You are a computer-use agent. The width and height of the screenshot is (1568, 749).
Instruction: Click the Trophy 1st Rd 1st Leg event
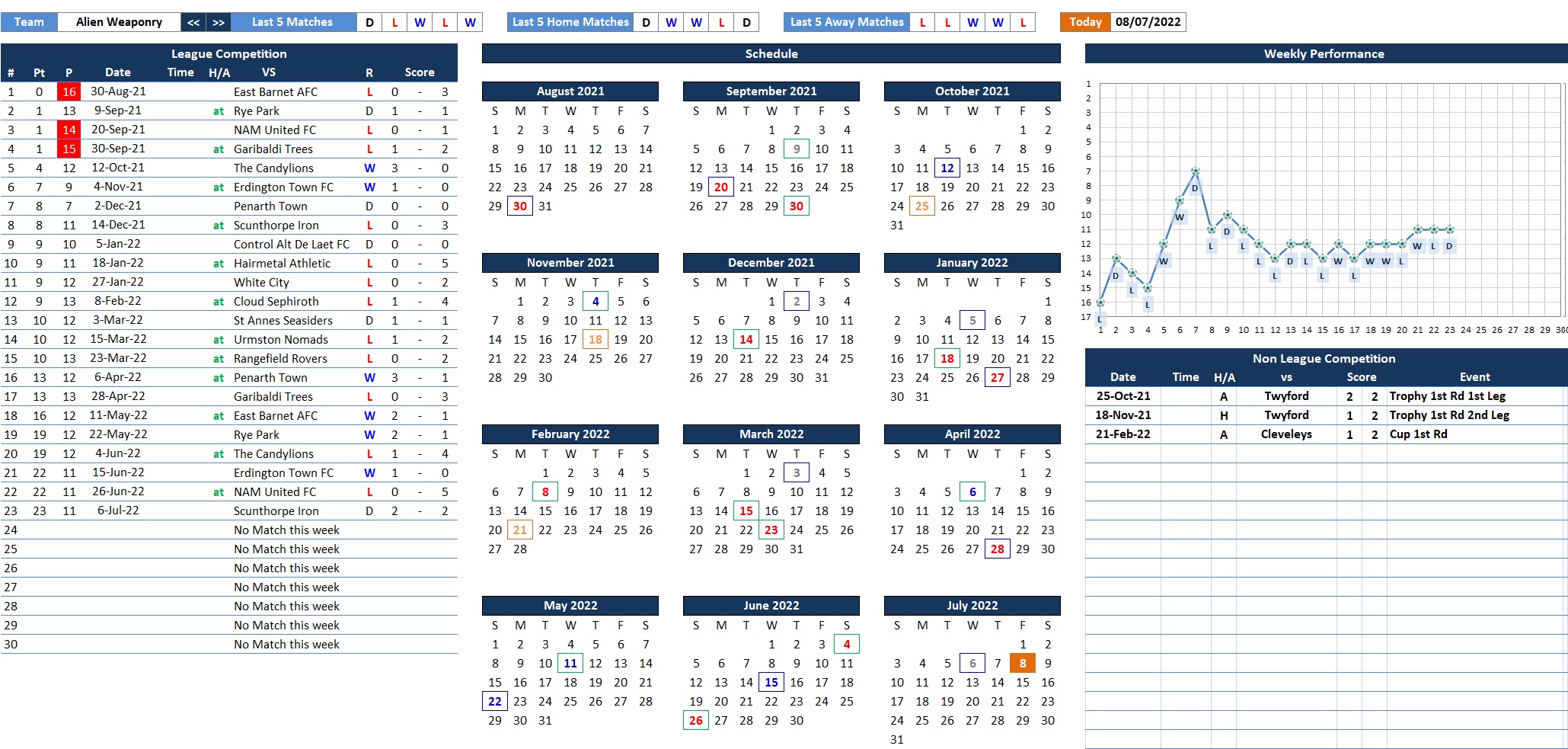[x=1447, y=396]
